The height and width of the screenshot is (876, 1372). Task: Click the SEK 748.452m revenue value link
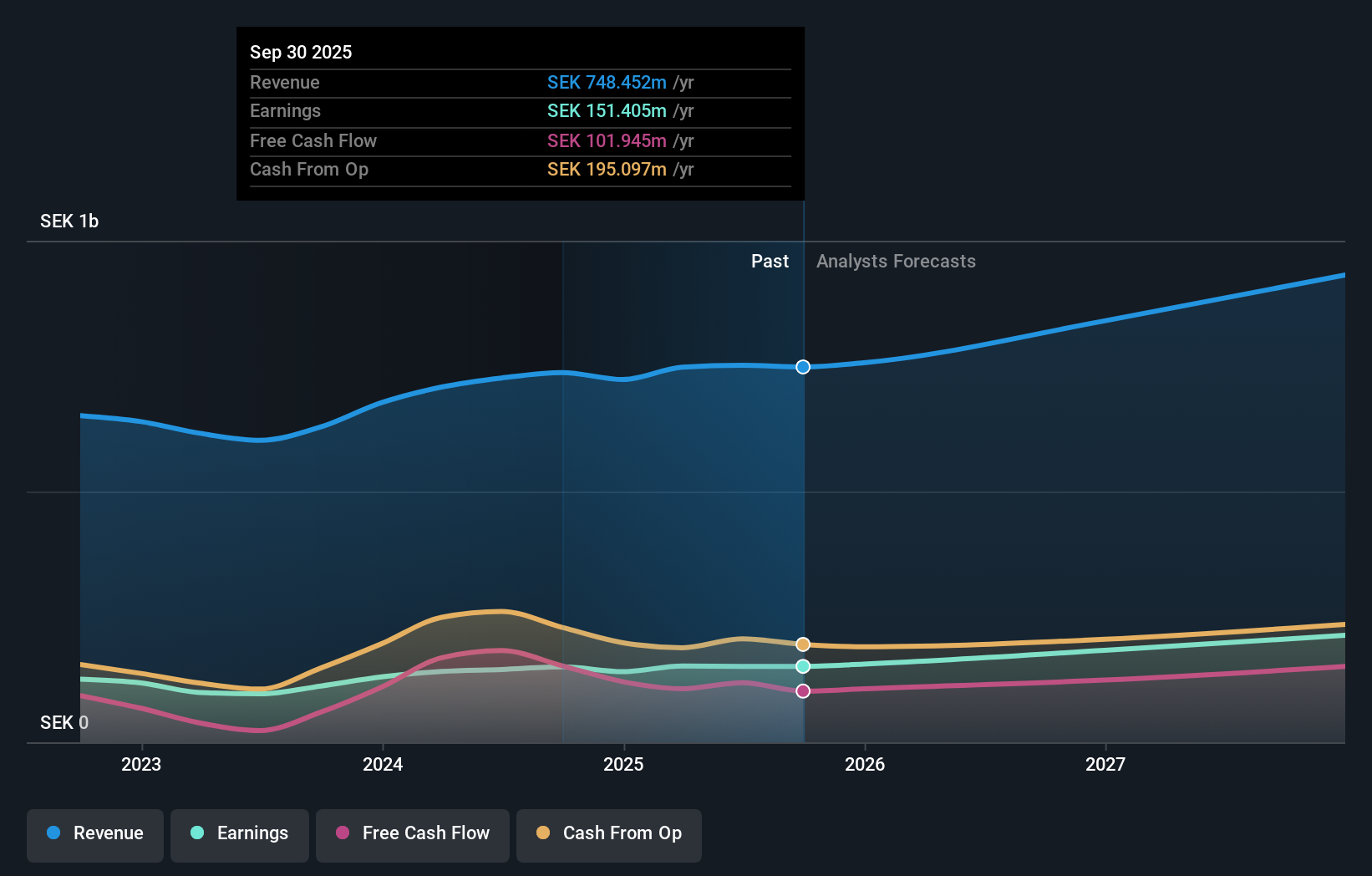pyautogui.click(x=607, y=83)
